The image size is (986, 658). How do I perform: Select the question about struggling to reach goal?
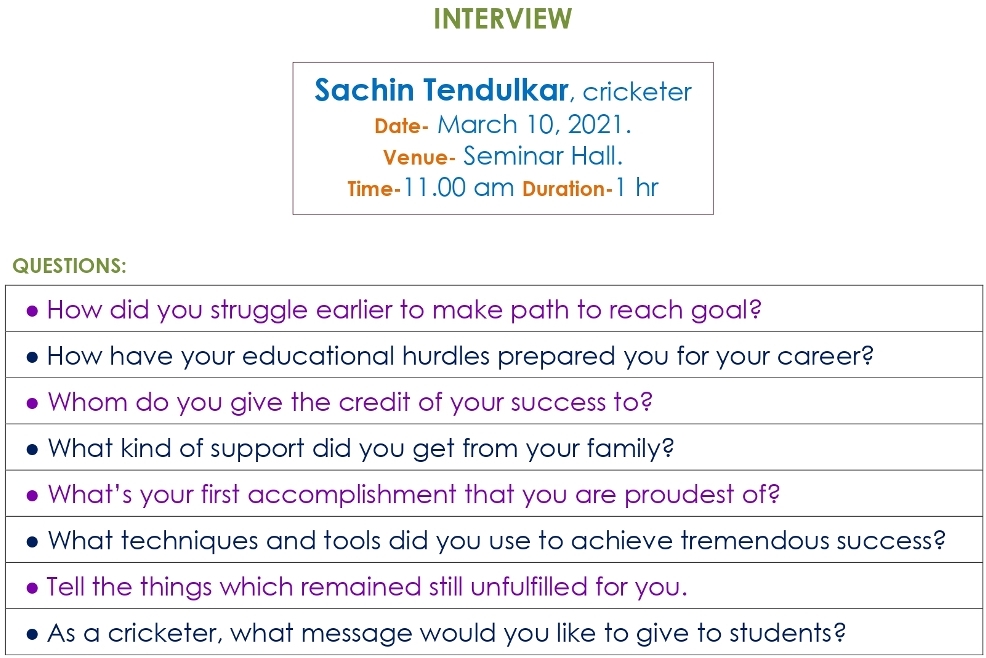[x=404, y=310]
